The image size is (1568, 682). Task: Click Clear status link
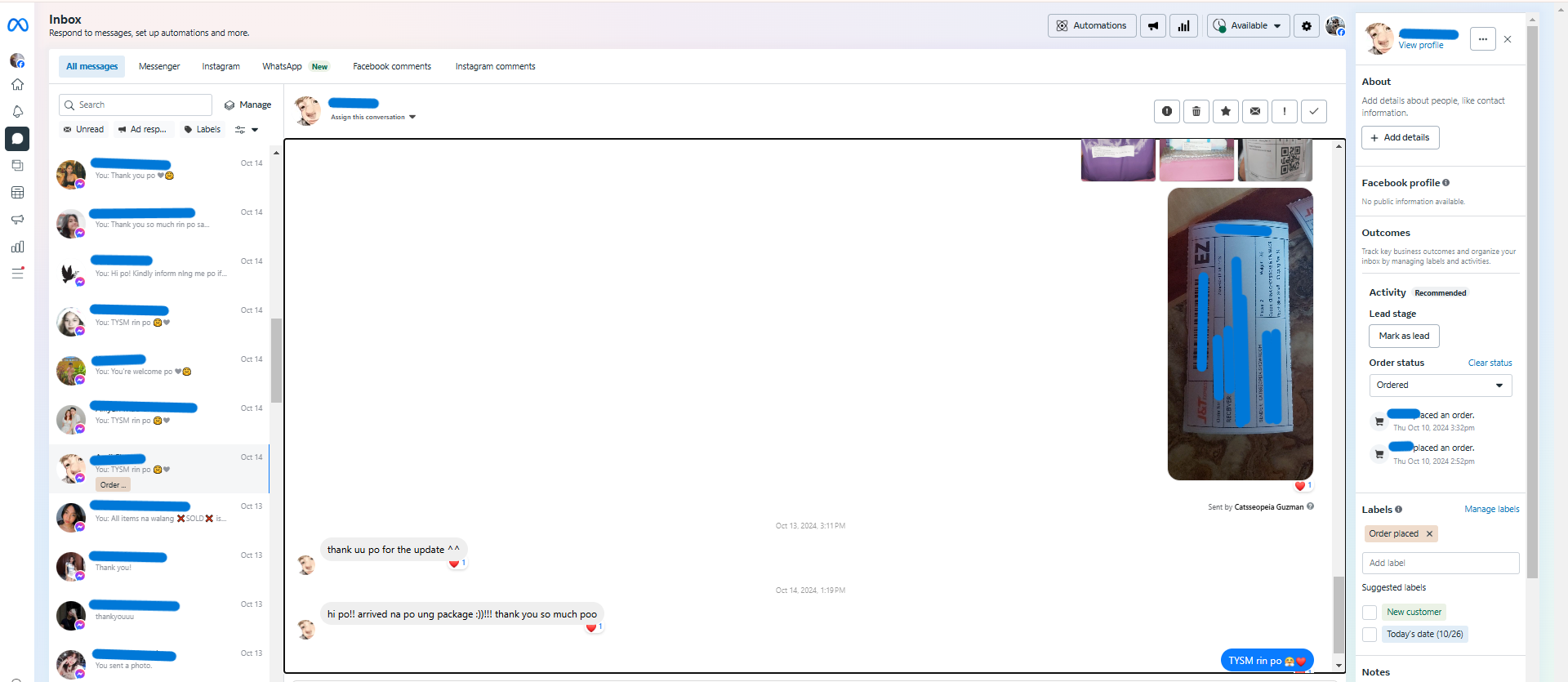pyautogui.click(x=1490, y=363)
